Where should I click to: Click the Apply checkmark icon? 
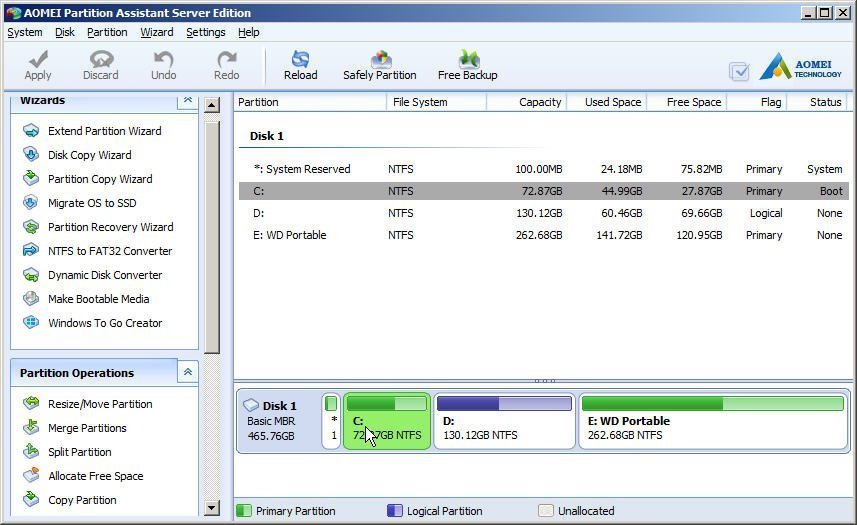pos(38,58)
